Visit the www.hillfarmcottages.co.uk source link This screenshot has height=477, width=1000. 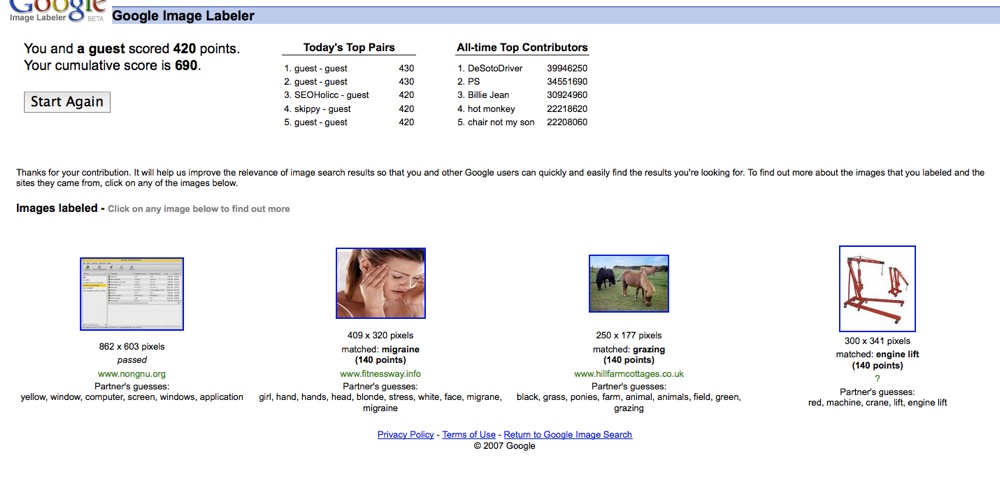point(628,374)
